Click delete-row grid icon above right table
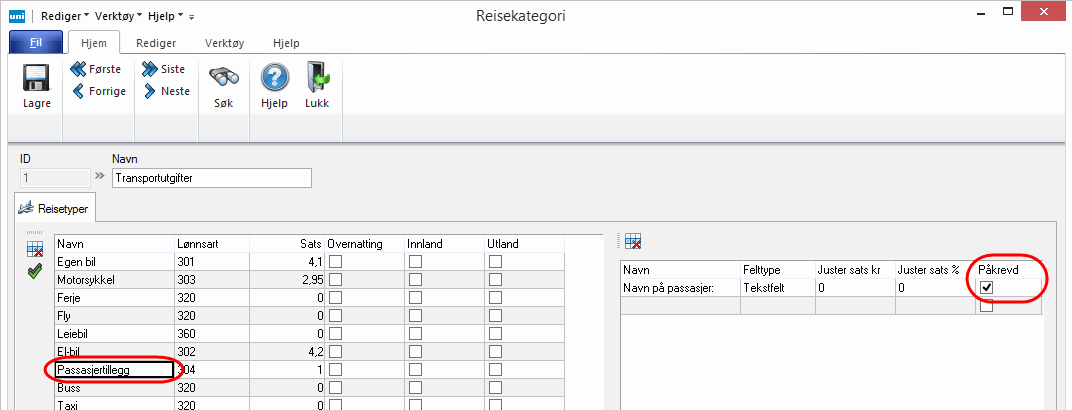 [x=632, y=241]
